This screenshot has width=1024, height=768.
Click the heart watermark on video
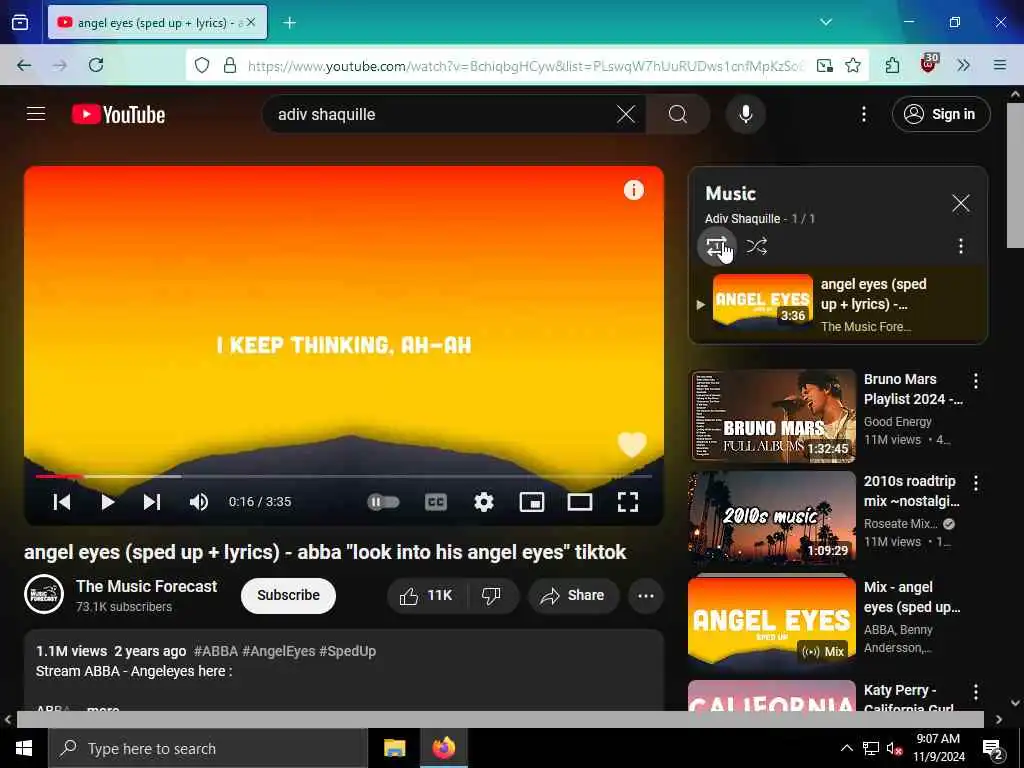point(632,444)
